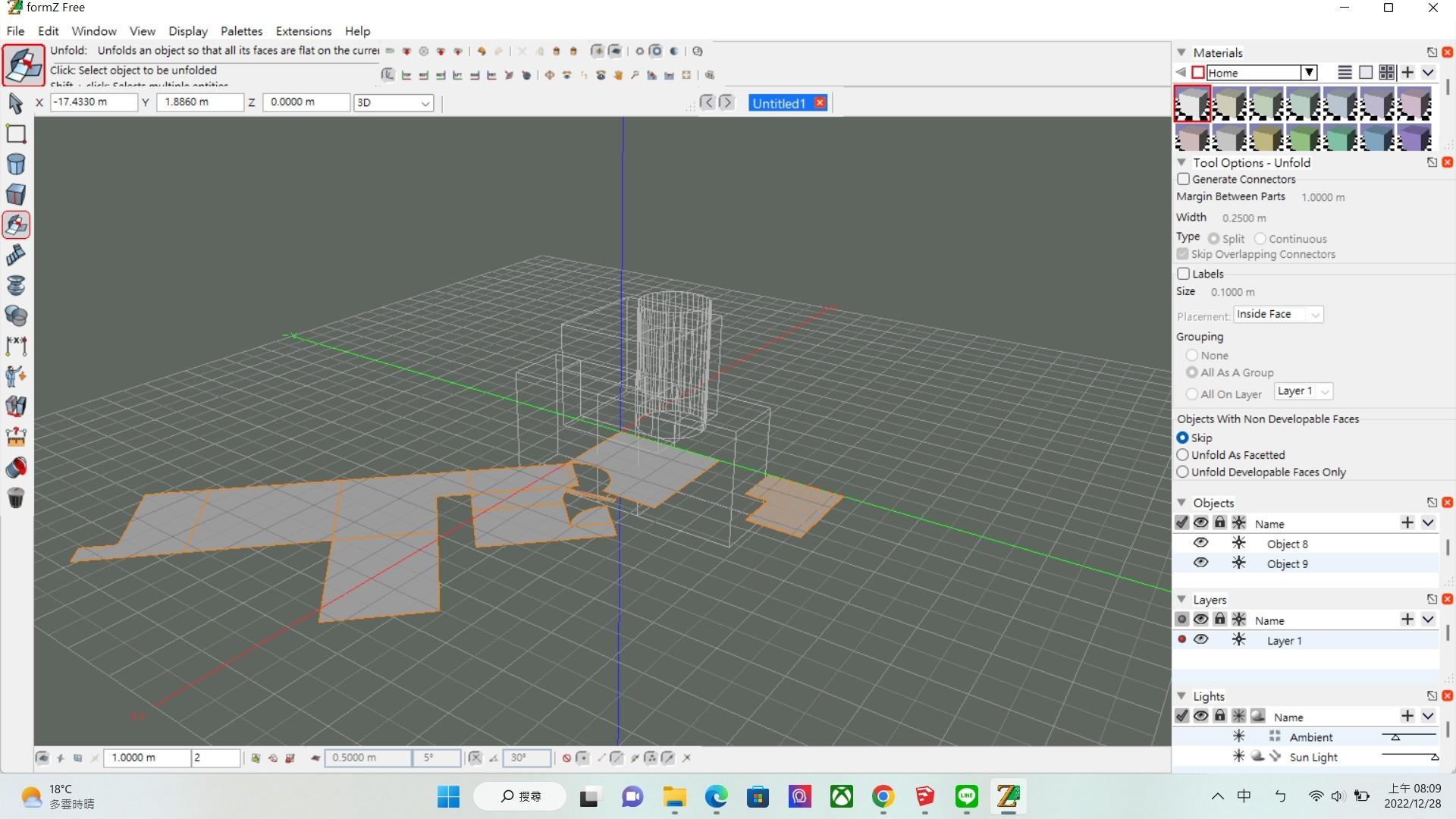Pick the Paint bucket tool
Viewport: 1456px width, 819px height.
click(x=16, y=468)
